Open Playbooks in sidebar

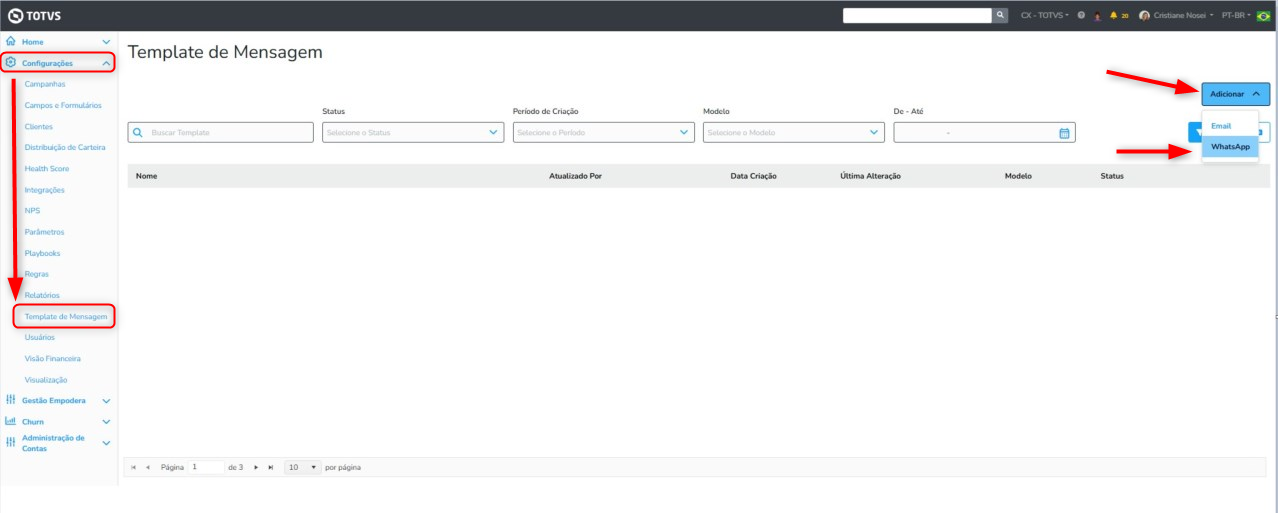point(43,253)
